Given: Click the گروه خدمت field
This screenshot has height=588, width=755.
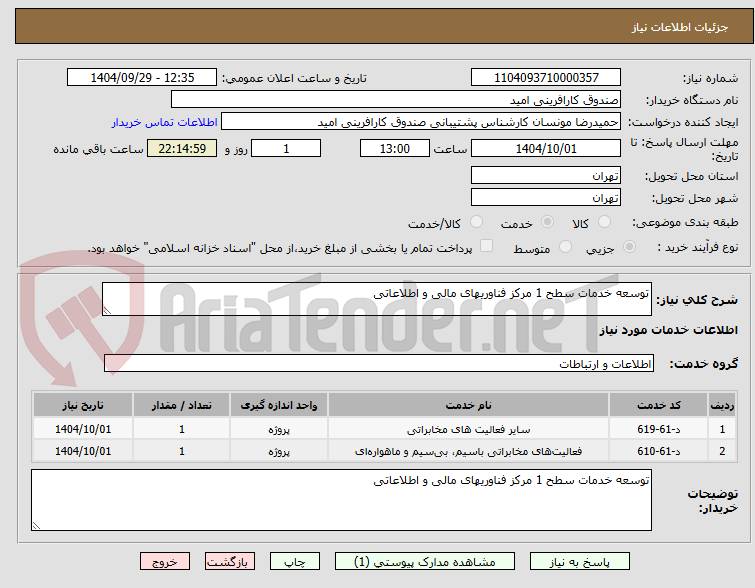Looking at the screenshot, I should pos(379,364).
